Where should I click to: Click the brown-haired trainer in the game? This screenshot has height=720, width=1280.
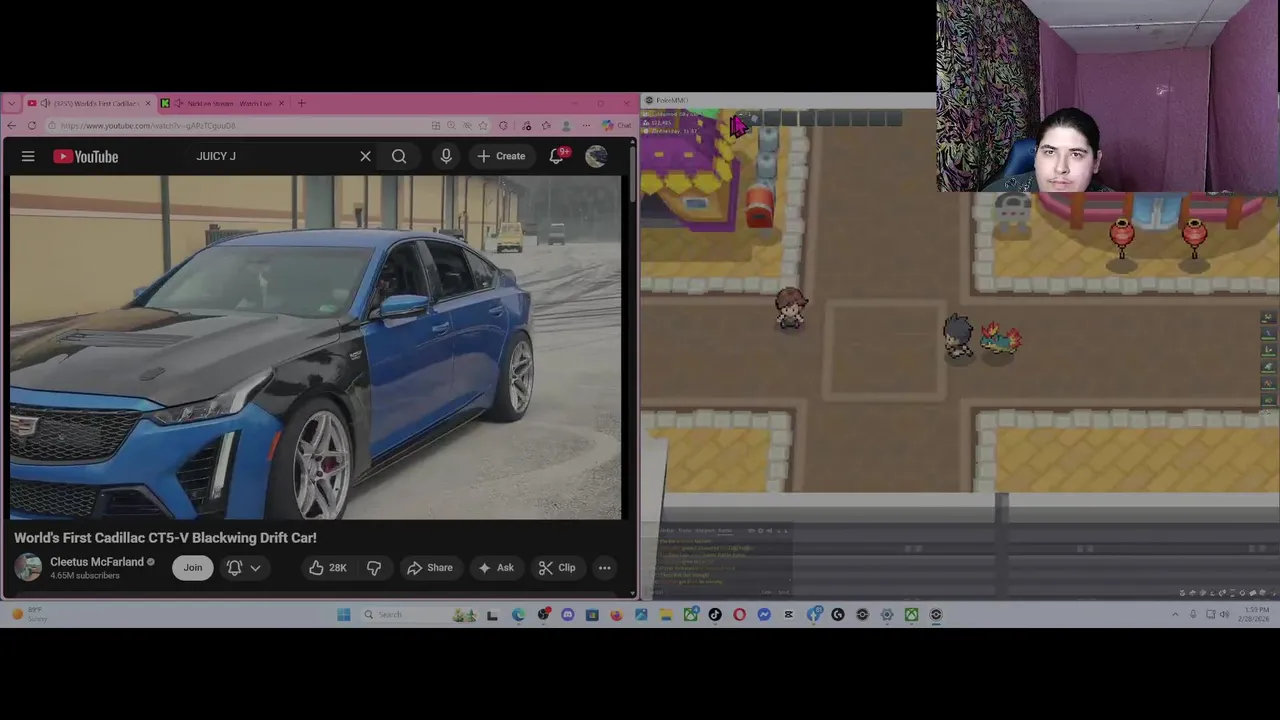790,308
